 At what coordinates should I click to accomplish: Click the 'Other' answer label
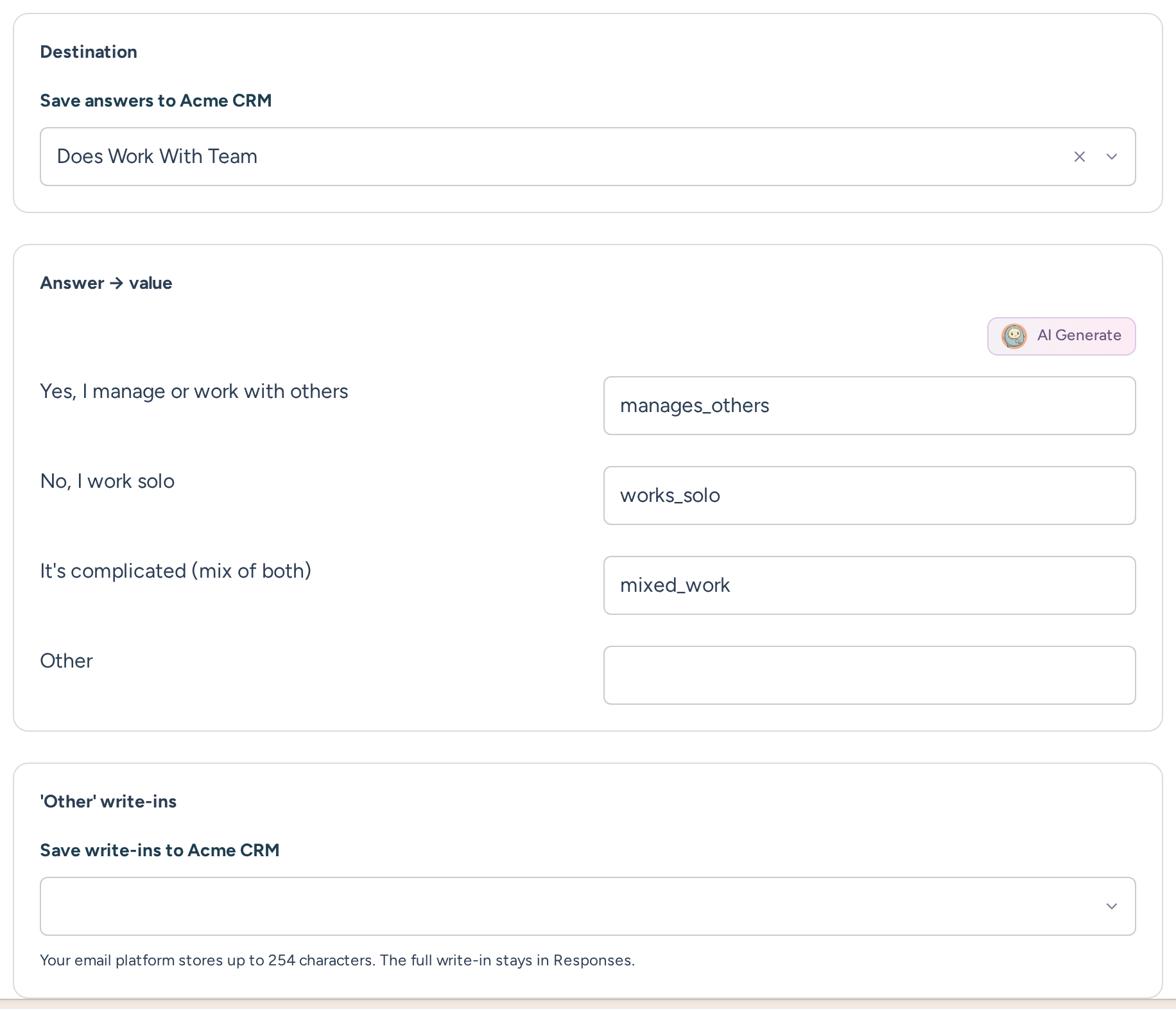pos(66,661)
